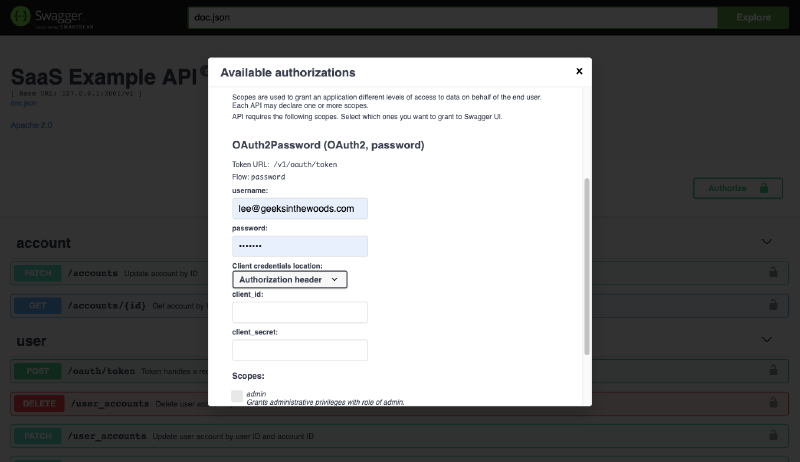Screen dimensions: 800x462
Task: Collapse the account section chevron
Action: 767,242
